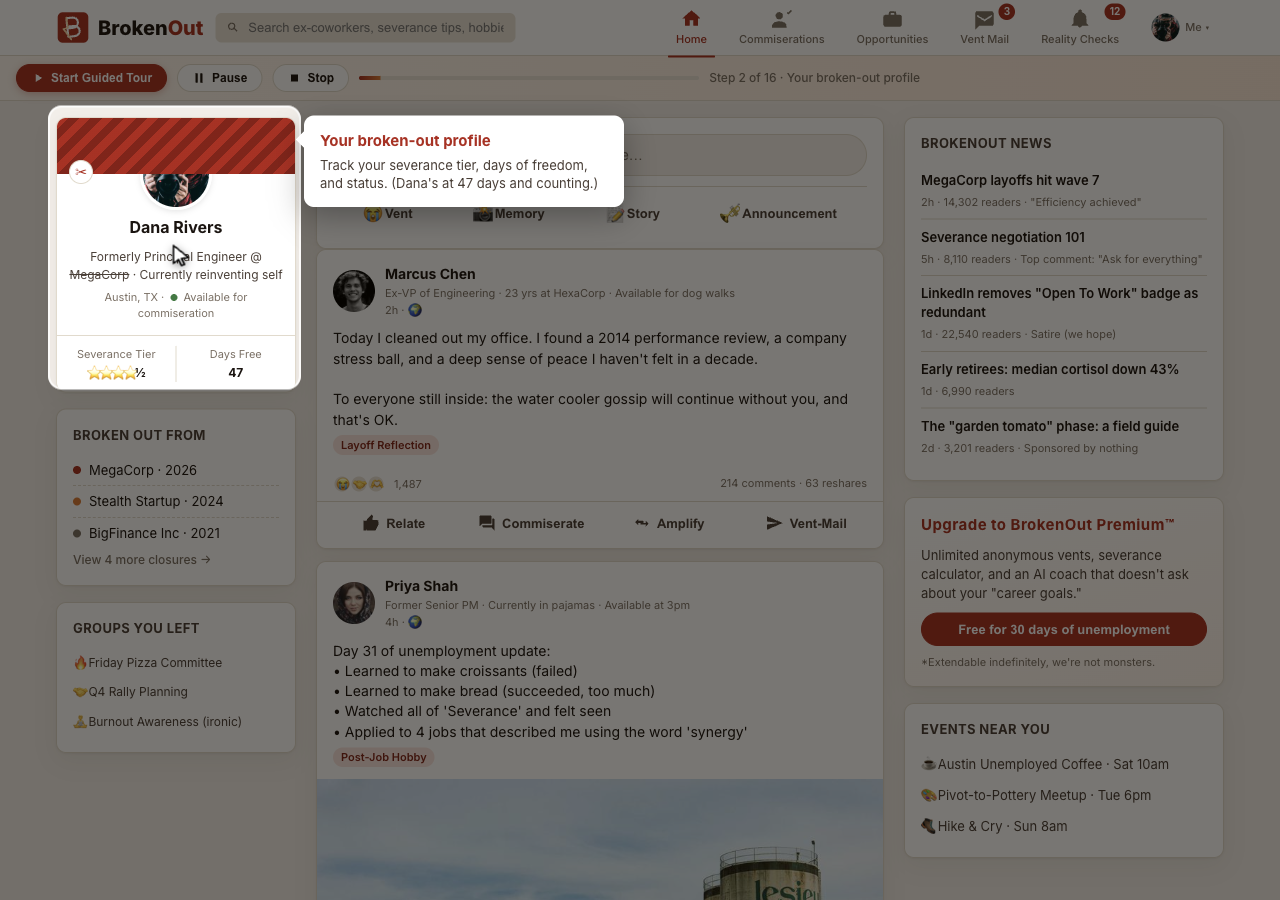Click the BrokenOut logo icon
The width and height of the screenshot is (1280, 900).
[73, 27]
